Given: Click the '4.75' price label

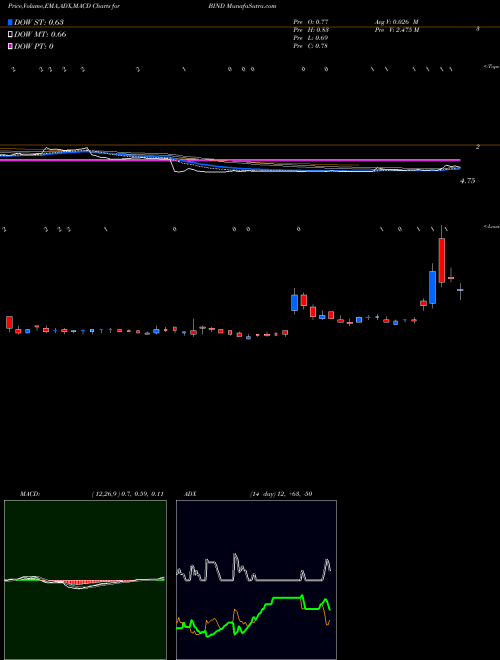Looking at the screenshot, I should [x=468, y=181].
